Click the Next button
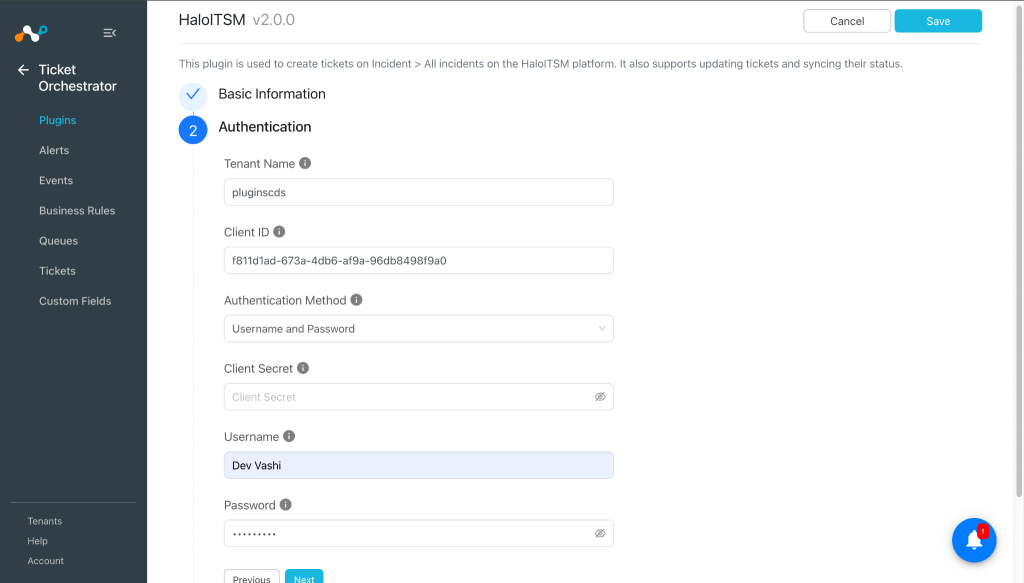 pyautogui.click(x=304, y=576)
